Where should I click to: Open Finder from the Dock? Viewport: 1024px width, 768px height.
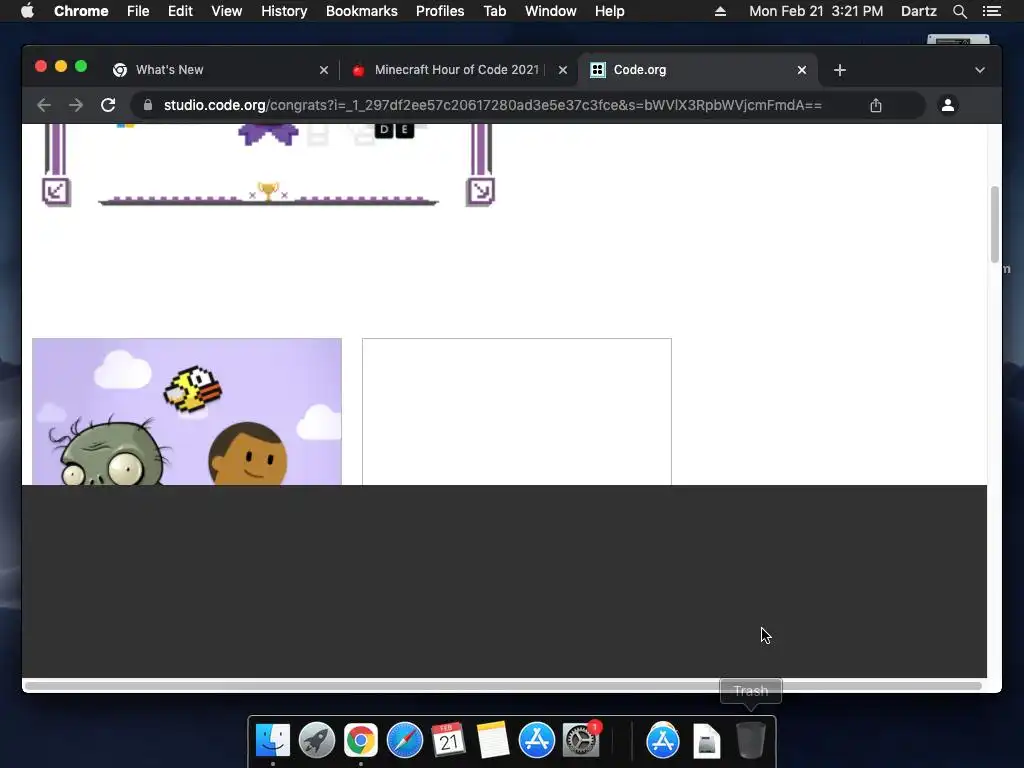click(x=272, y=741)
